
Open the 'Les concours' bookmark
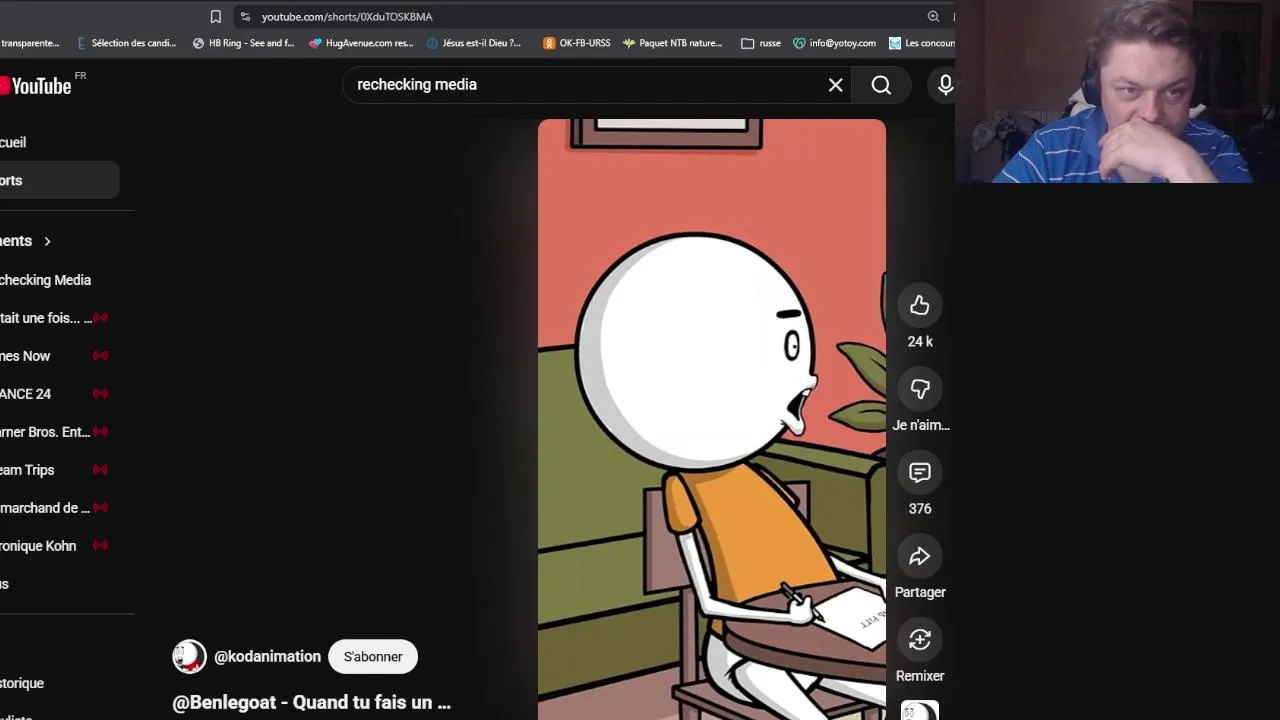tap(922, 43)
